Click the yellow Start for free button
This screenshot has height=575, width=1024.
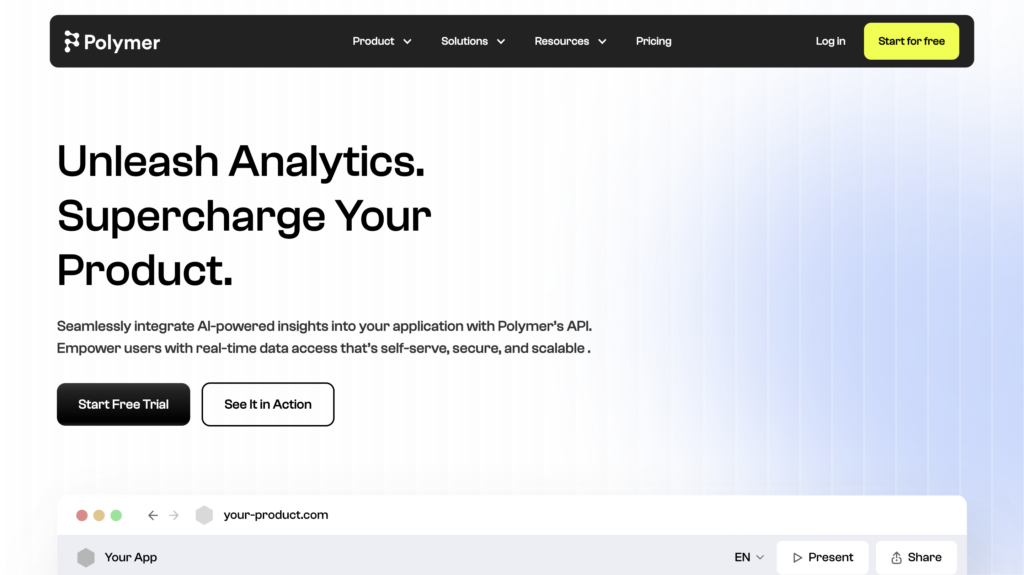pos(911,41)
